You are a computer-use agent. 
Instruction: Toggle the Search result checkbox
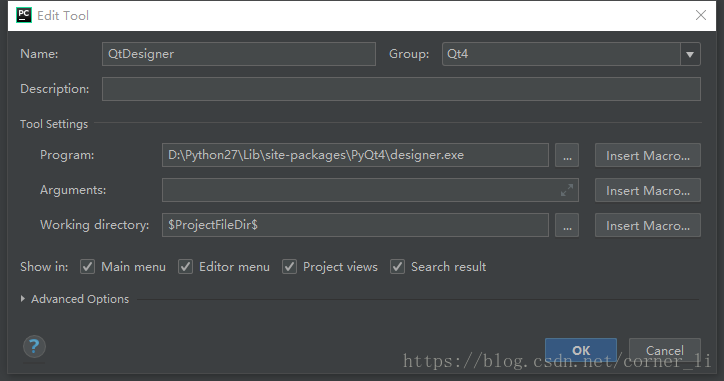397,266
